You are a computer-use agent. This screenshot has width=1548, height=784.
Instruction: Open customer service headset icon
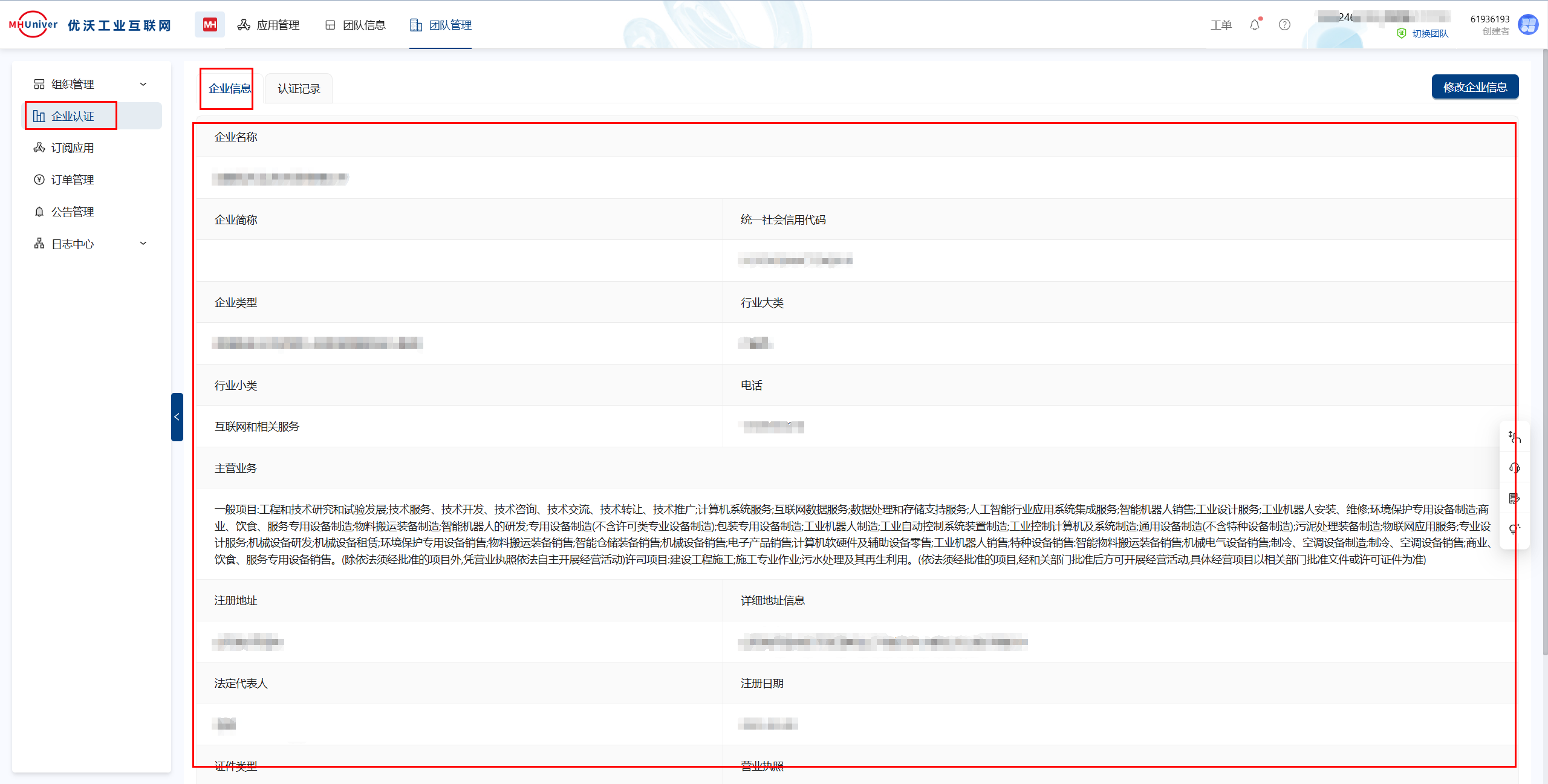(x=1514, y=468)
